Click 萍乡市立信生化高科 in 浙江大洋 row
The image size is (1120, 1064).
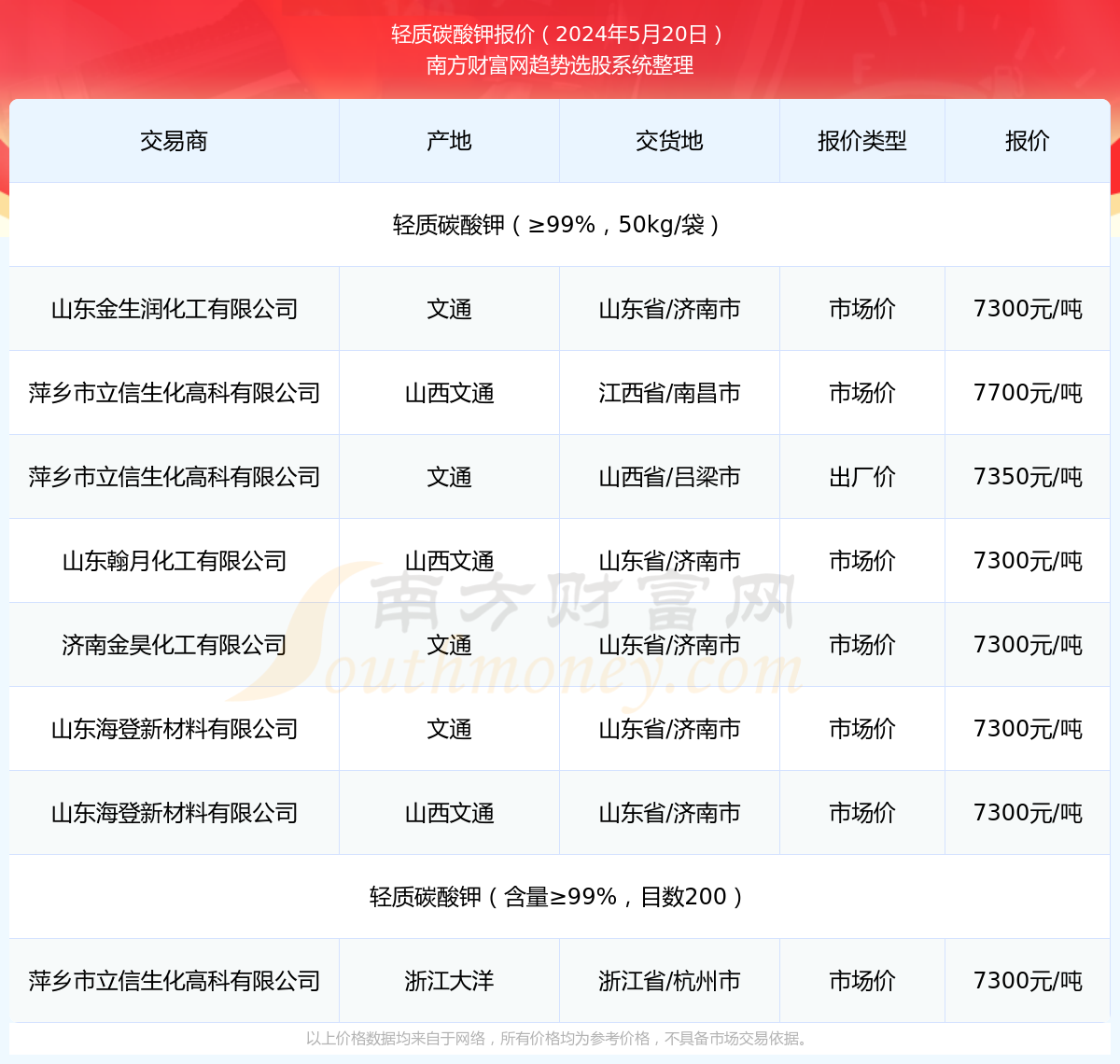click(175, 981)
